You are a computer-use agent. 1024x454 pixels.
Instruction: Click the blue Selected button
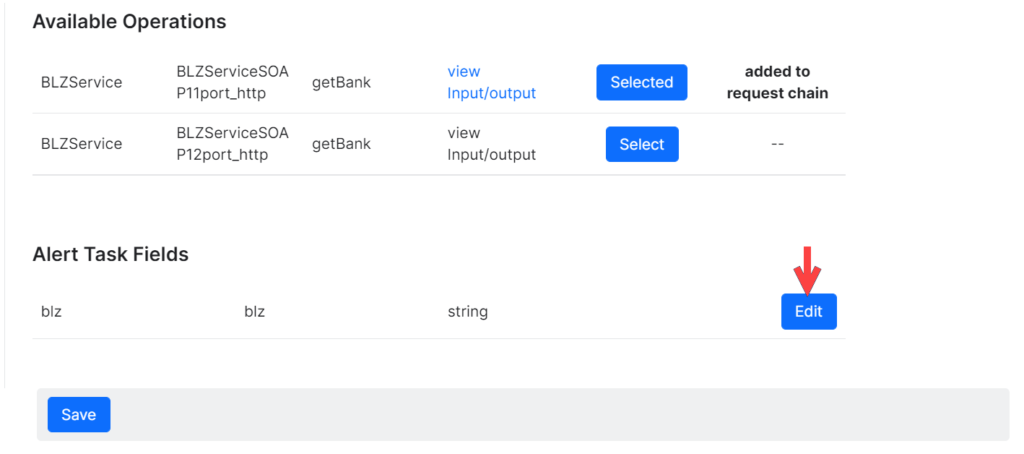click(641, 82)
